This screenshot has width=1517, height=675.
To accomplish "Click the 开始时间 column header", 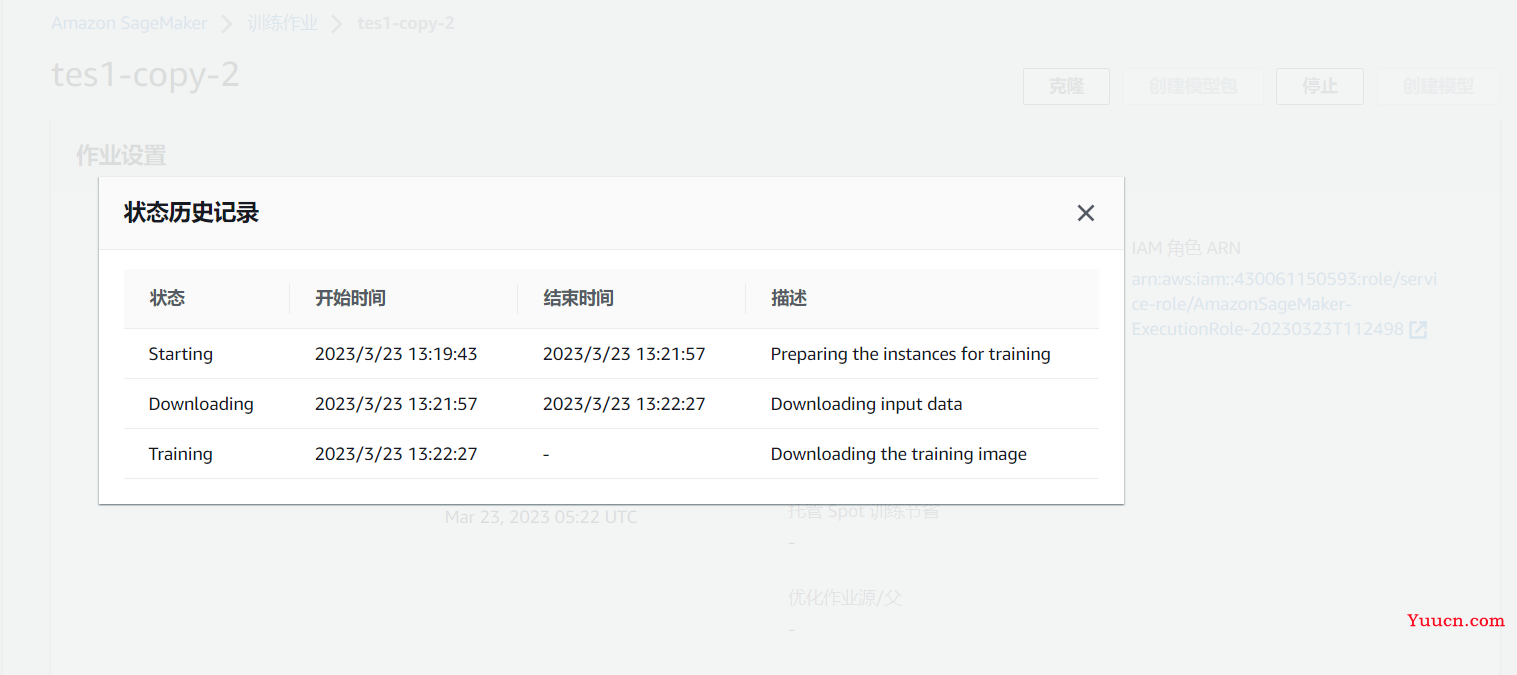I will (x=350, y=298).
